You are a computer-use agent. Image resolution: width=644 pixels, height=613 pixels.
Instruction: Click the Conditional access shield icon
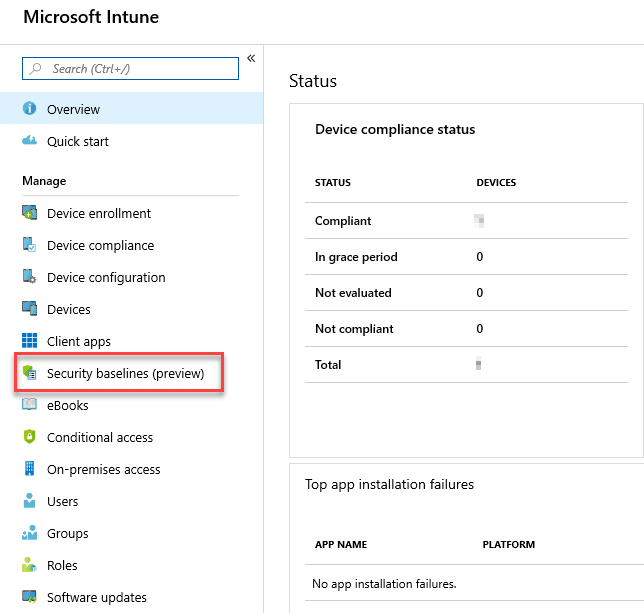point(29,436)
